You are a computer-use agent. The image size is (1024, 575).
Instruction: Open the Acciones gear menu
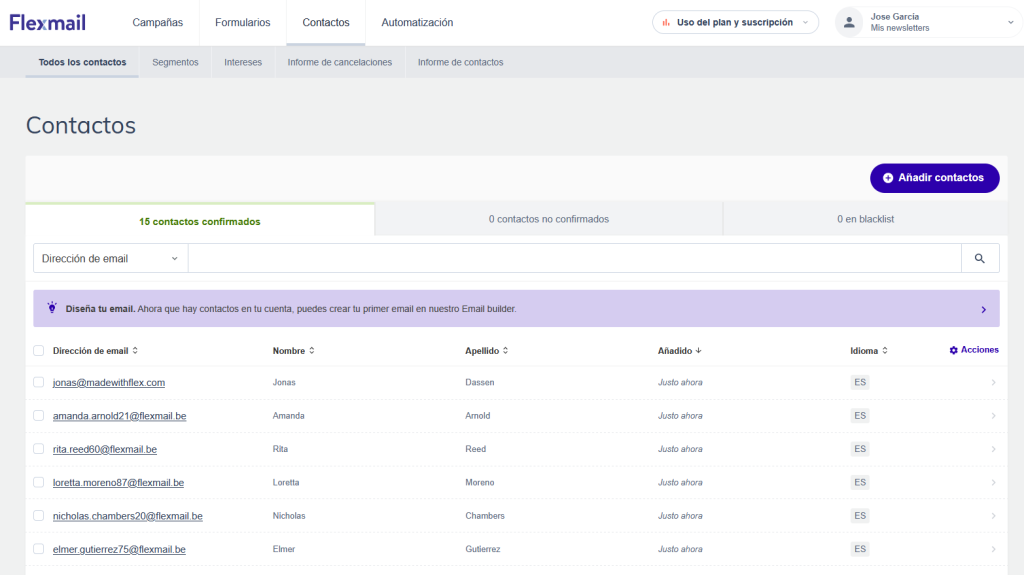coord(974,350)
